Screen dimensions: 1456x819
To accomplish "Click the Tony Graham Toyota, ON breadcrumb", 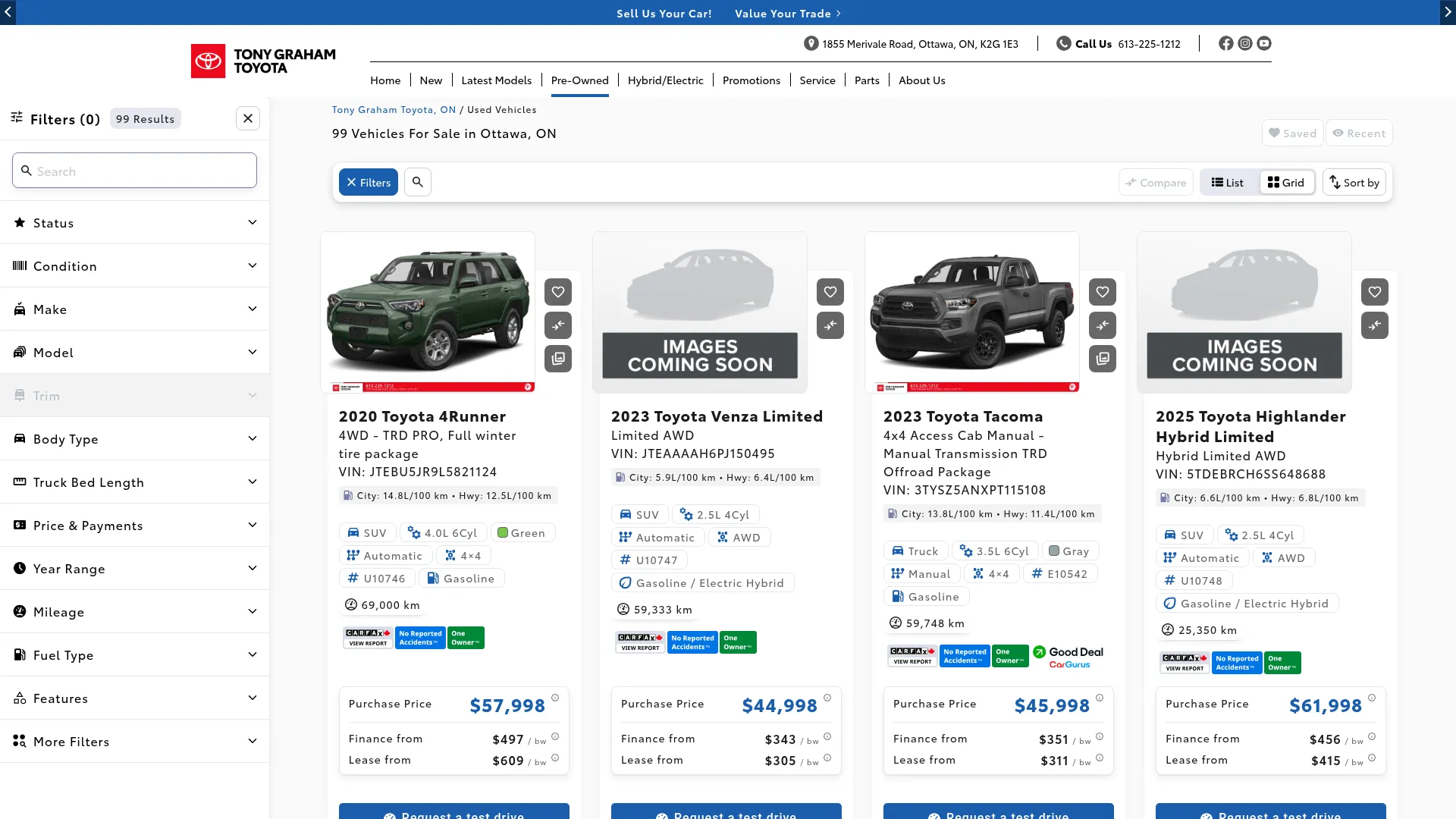I will (x=394, y=110).
